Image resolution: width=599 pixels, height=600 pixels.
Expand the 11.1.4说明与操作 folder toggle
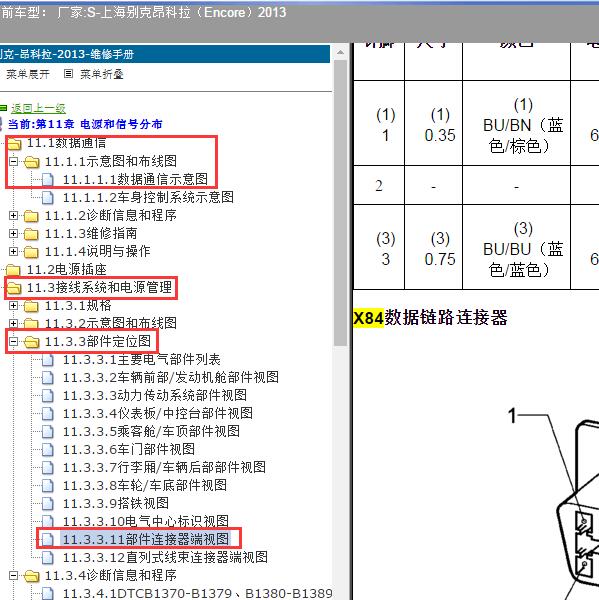coord(13,251)
